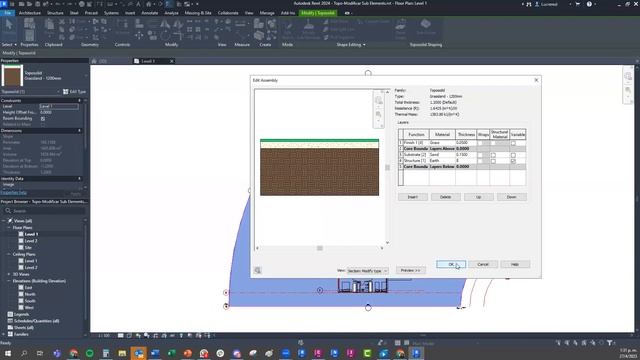This screenshot has width=640, height=360.
Task: Collapse the Views (all) tree node
Action: [x=4, y=221]
